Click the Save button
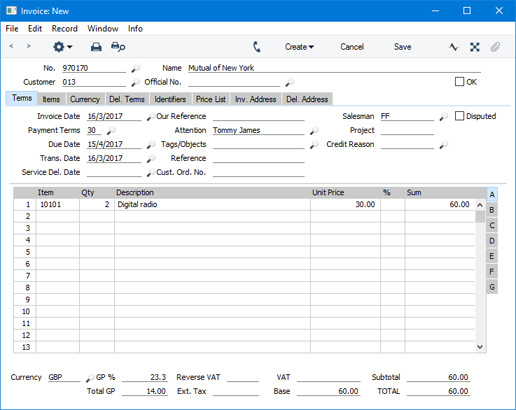This screenshot has width=516, height=410. tap(402, 47)
